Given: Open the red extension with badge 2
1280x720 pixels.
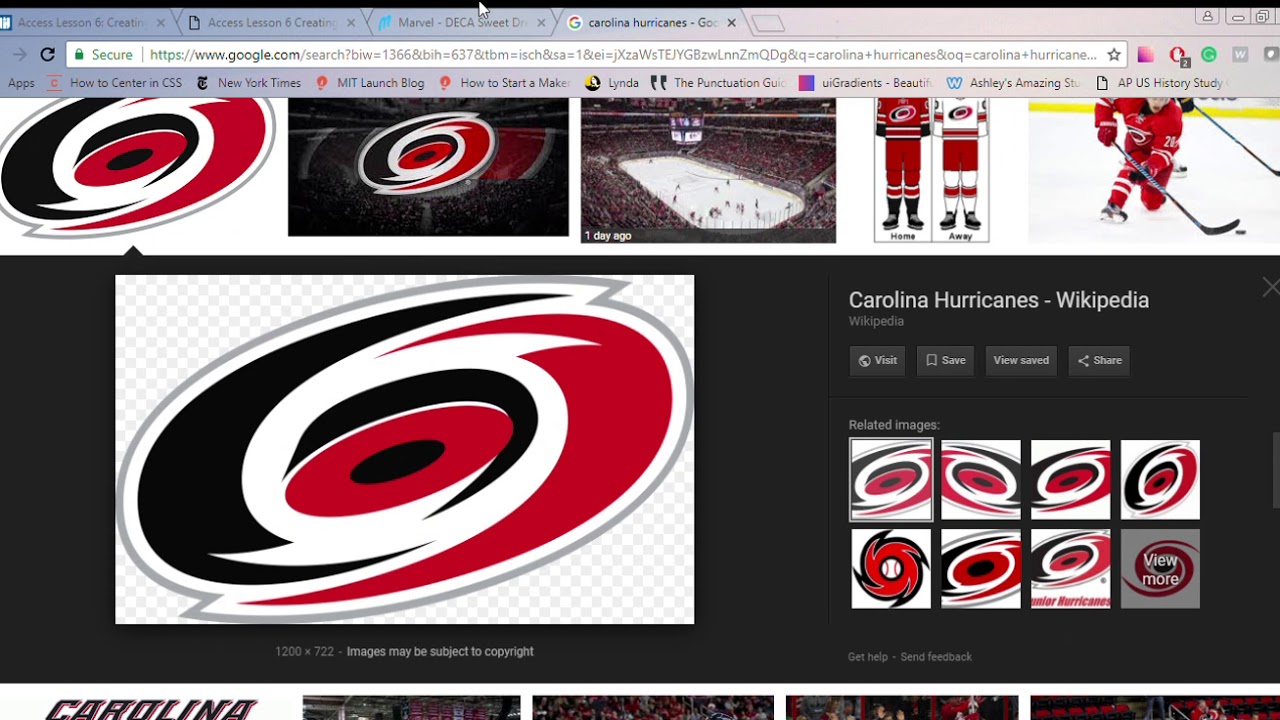Looking at the screenshot, I should pos(1178,56).
